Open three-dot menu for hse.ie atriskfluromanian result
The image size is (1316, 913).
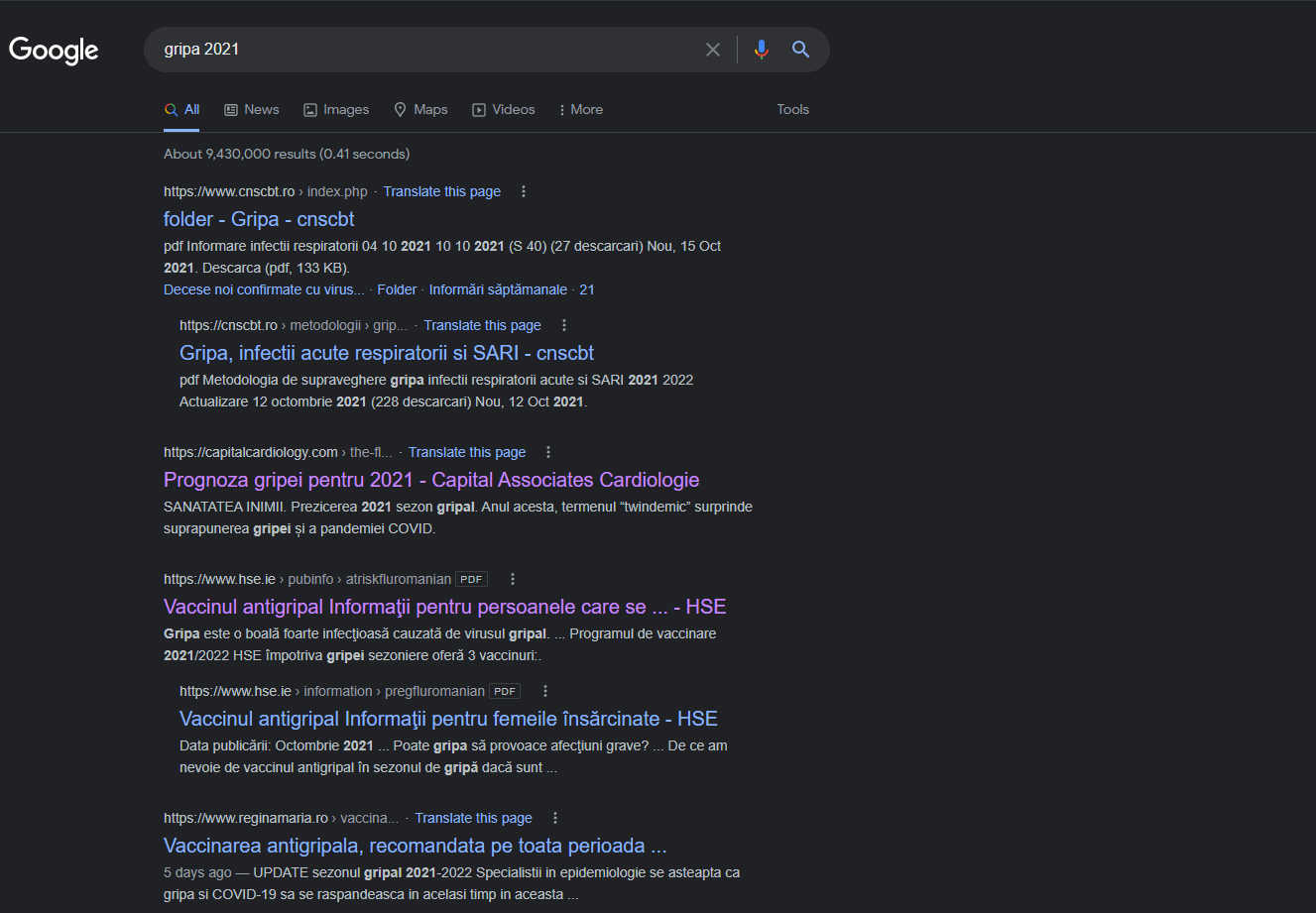(513, 579)
